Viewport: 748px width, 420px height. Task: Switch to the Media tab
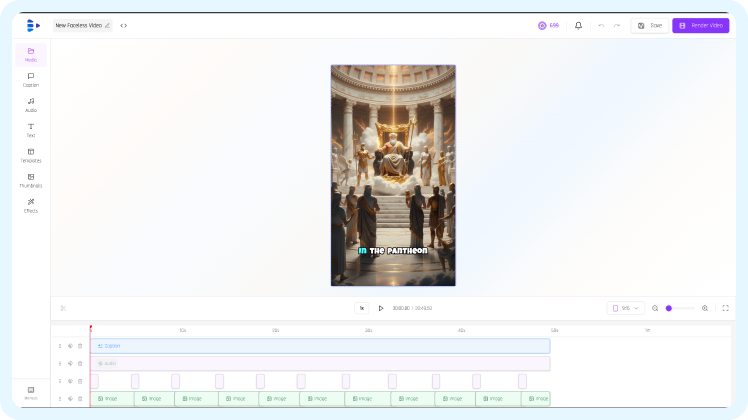click(31, 54)
